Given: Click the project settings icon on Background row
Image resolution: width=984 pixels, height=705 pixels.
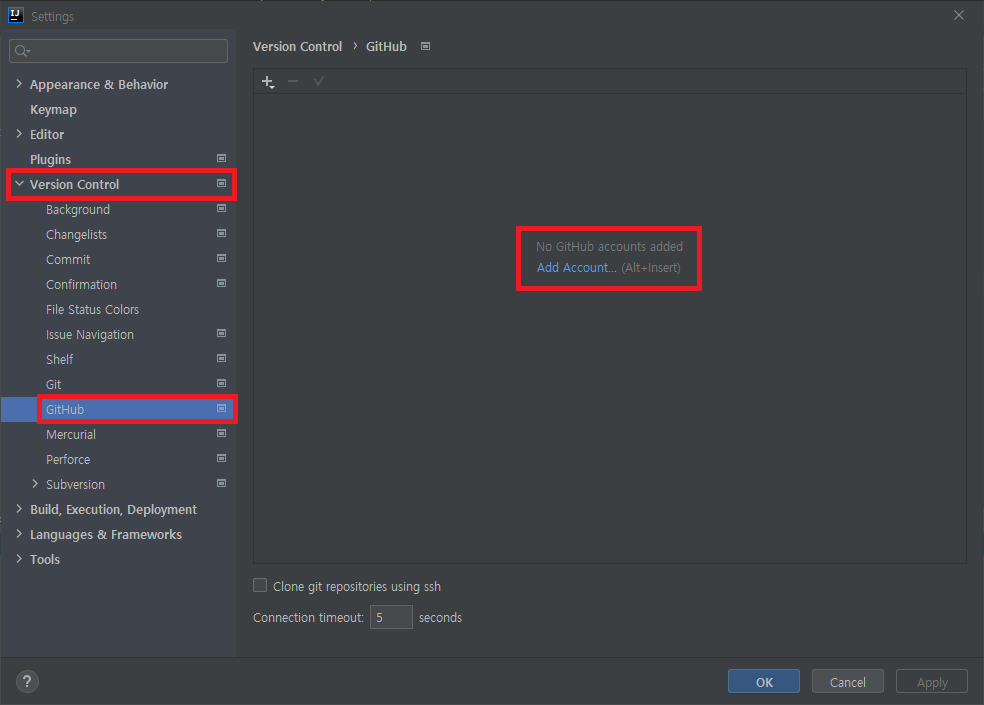Looking at the screenshot, I should point(222,208).
